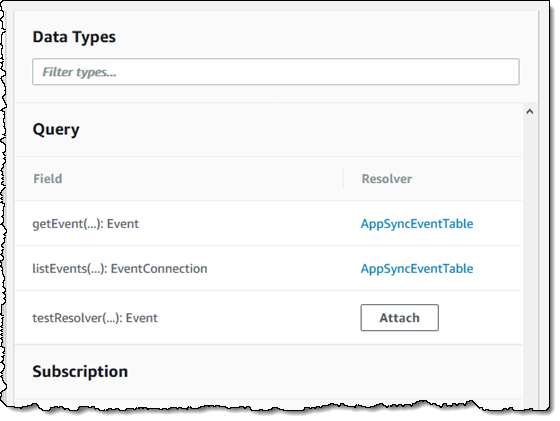
Task: Click the Query type heading
Action: (56, 130)
